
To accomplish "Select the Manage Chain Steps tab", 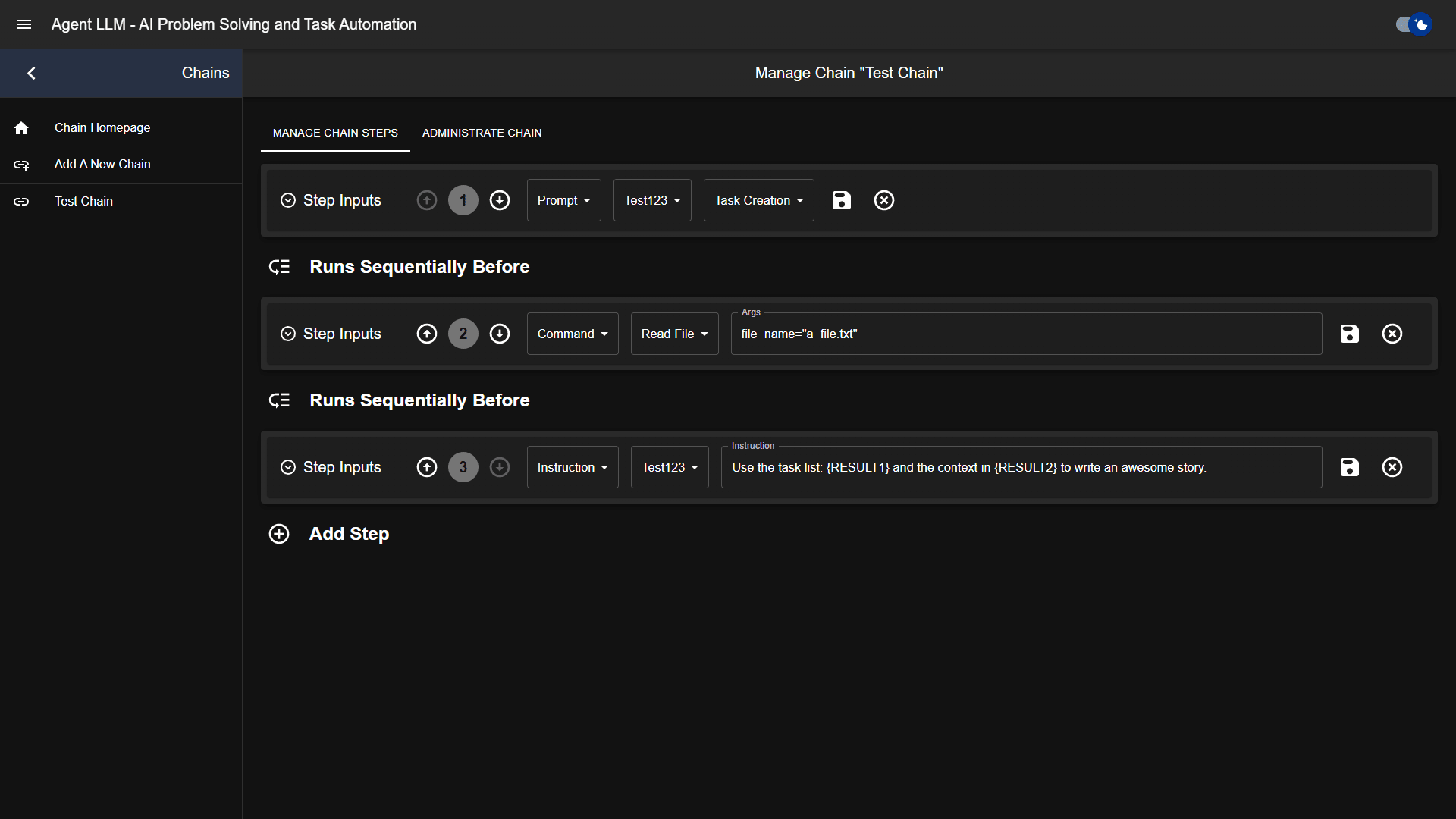I will (335, 133).
